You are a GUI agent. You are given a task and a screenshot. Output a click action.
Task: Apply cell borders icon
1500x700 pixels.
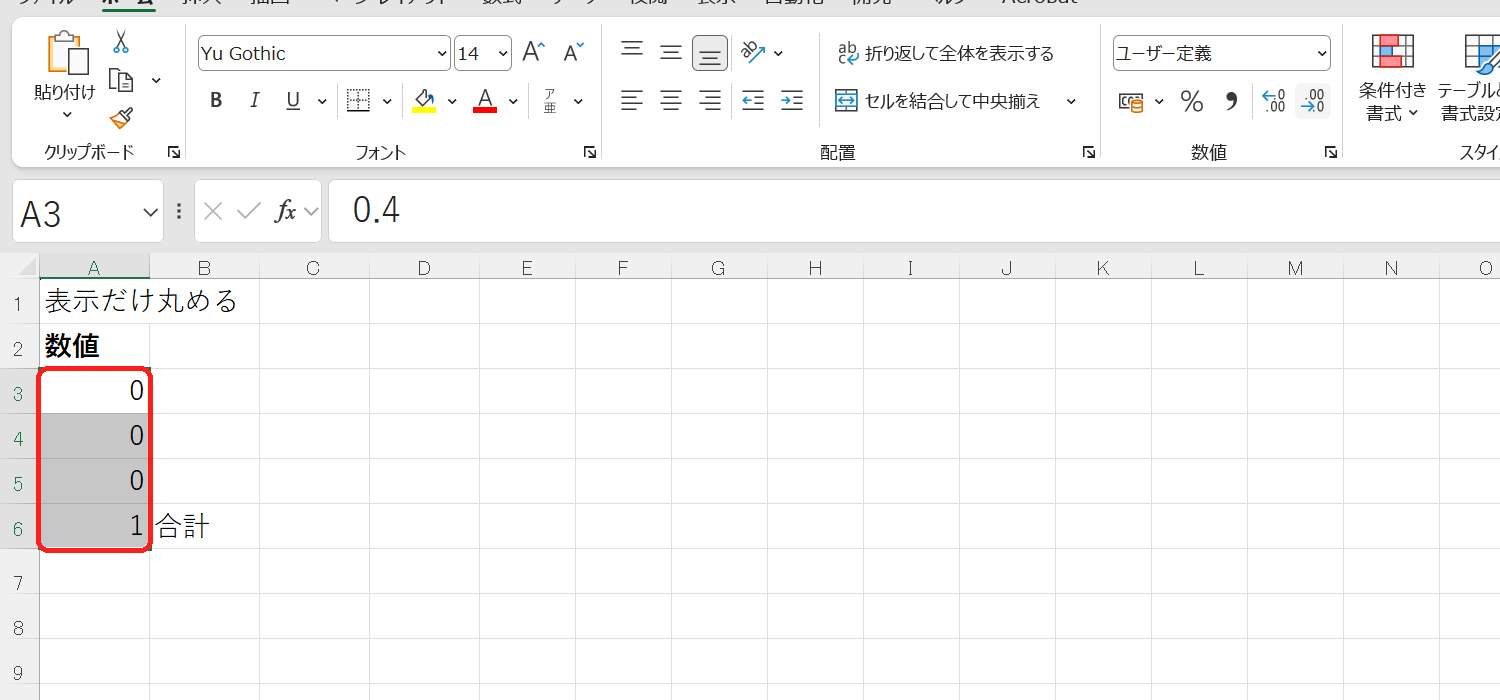coord(358,101)
